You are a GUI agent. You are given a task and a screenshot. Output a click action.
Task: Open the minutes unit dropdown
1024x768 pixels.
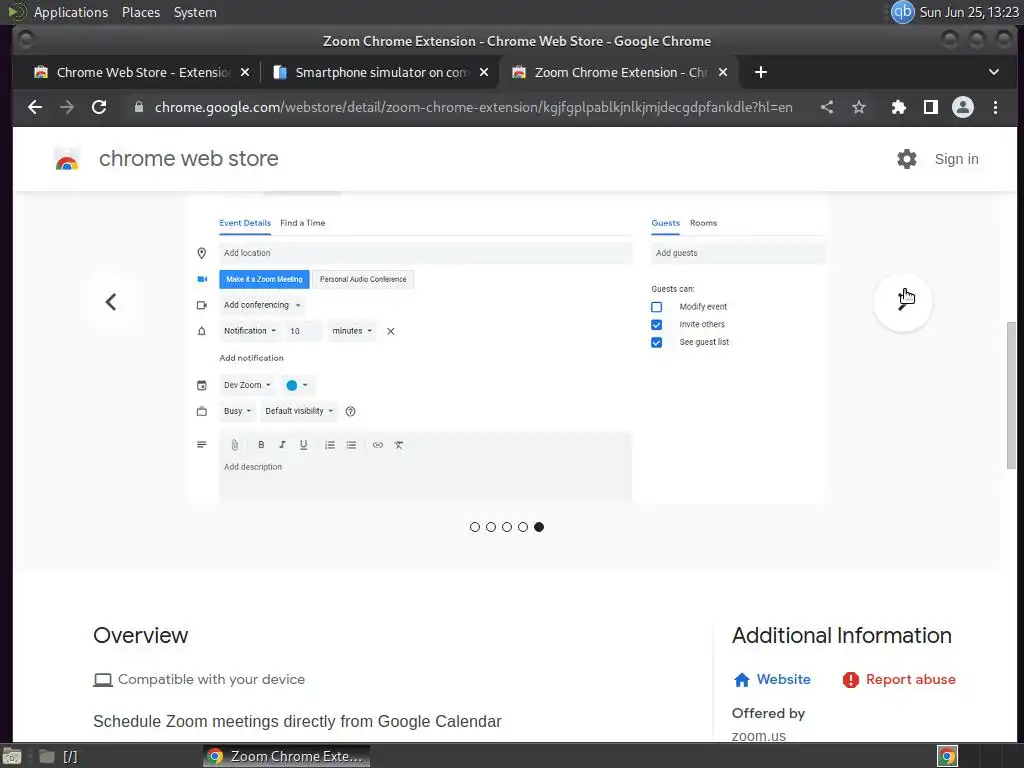(x=352, y=331)
